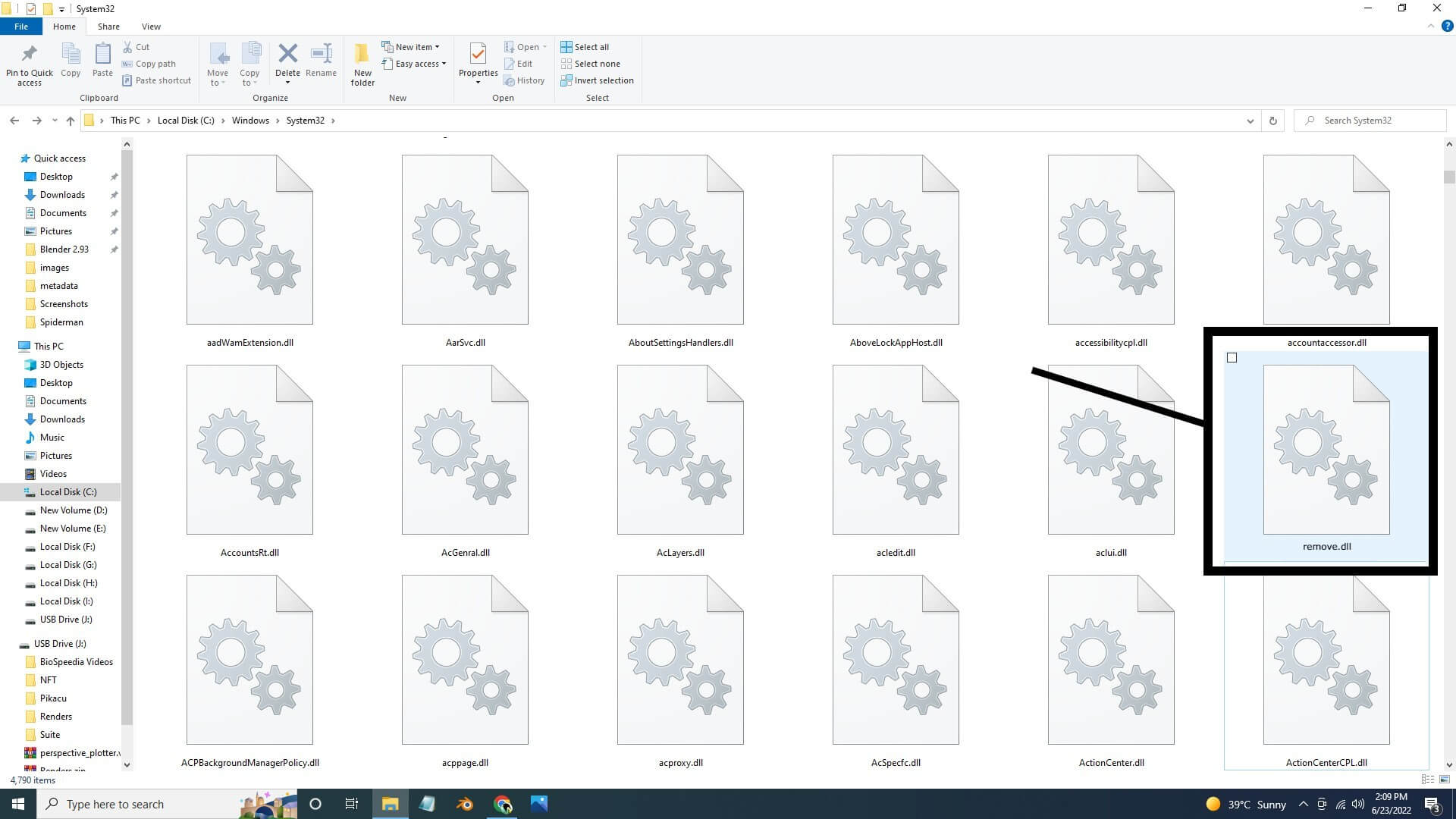
Task: Click the AcGenral.dll file icon
Action: [x=465, y=449]
